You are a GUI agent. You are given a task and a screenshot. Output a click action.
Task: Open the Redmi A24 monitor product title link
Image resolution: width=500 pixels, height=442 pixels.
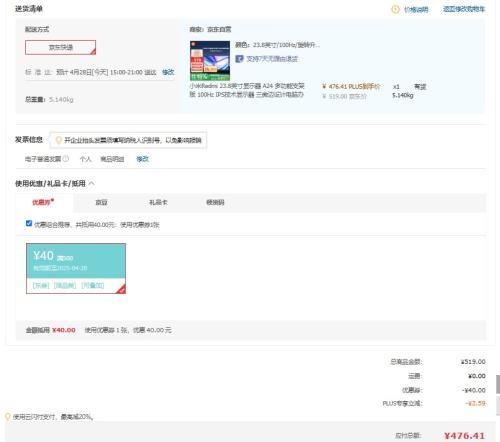(x=247, y=90)
